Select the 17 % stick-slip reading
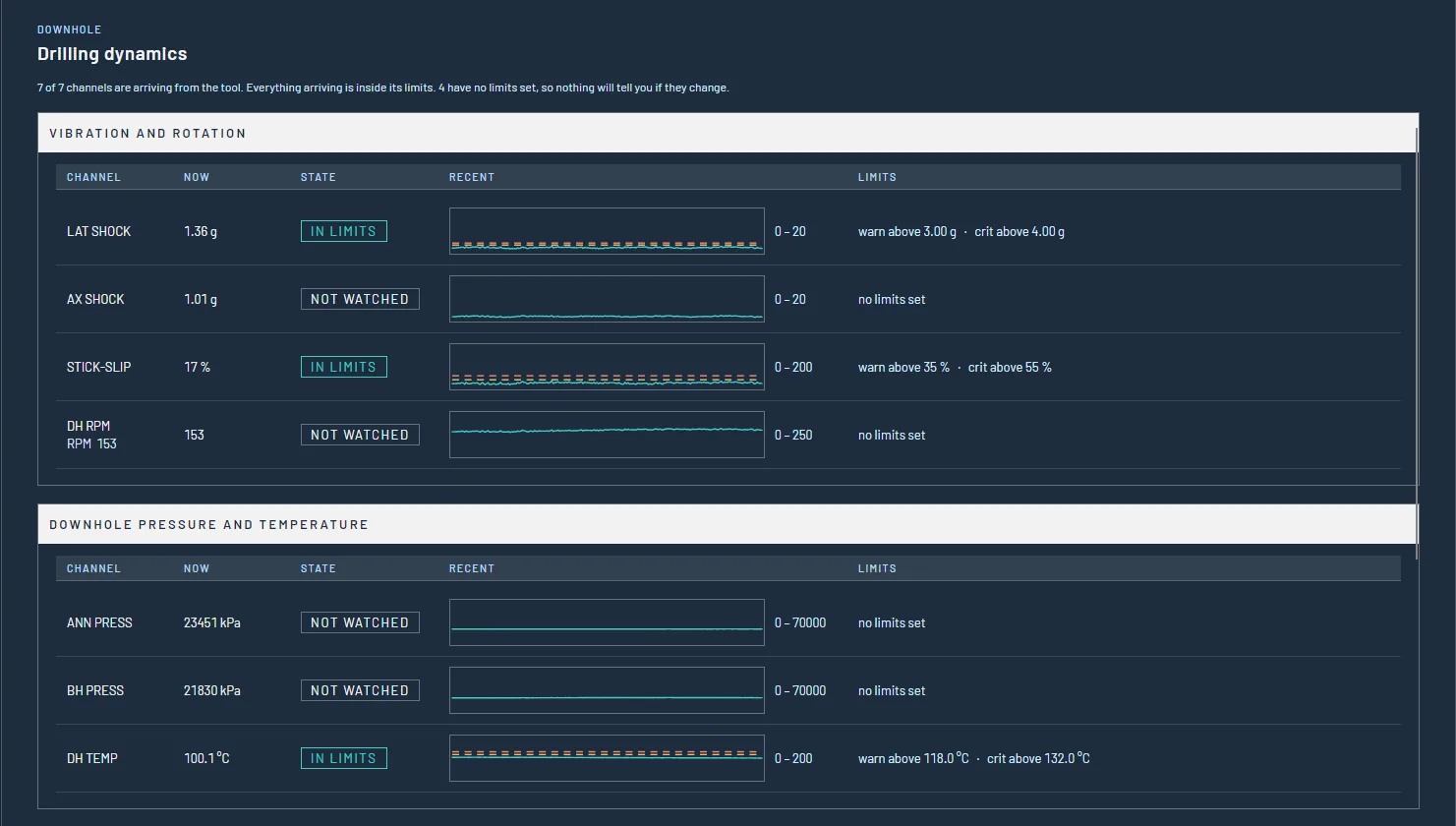1456x826 pixels. 197,367
